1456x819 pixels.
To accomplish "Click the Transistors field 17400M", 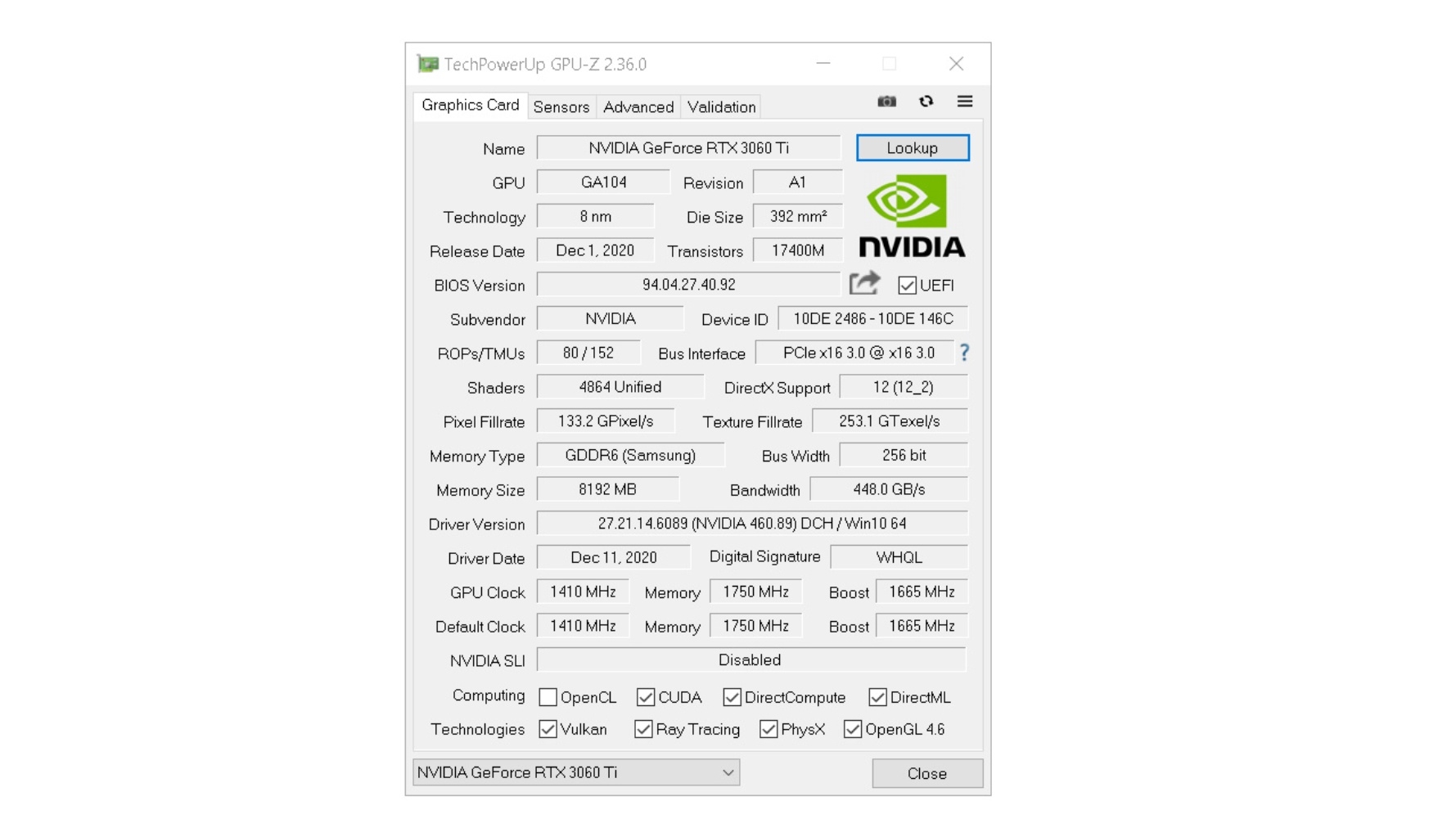I will pyautogui.click(x=797, y=250).
